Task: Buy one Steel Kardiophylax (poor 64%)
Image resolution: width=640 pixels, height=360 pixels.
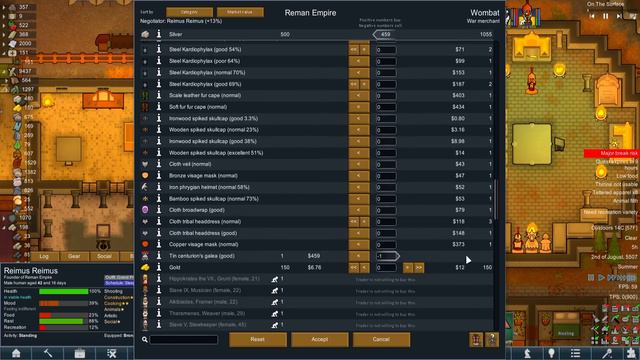Action: point(359,61)
